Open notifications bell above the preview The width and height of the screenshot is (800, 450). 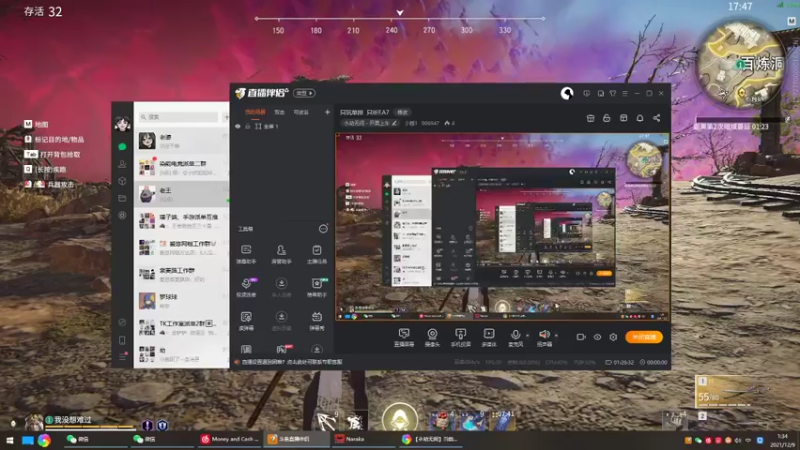[x=640, y=118]
